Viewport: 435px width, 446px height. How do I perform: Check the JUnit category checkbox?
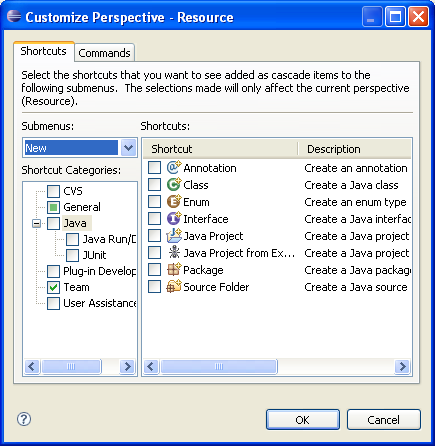pos(72,255)
